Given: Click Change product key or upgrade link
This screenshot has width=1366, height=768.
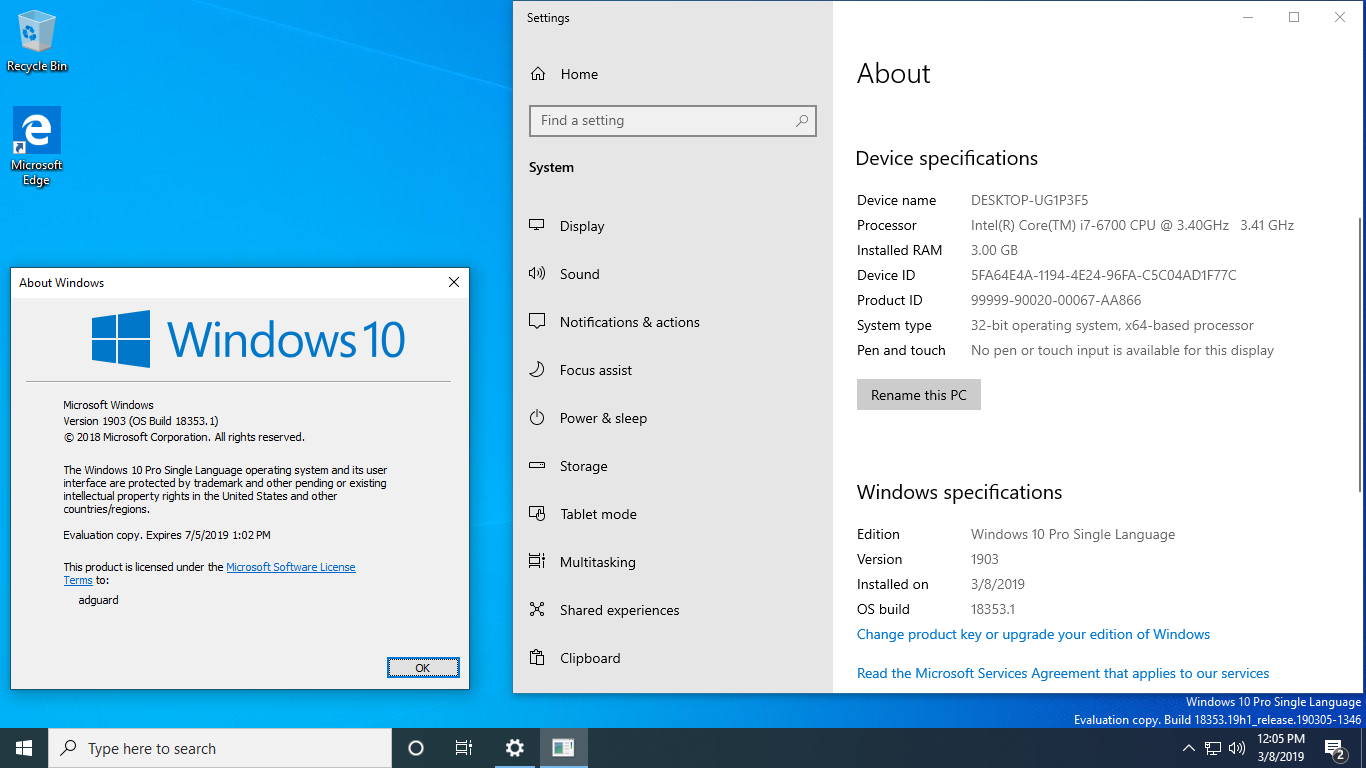Looking at the screenshot, I should 1033,634.
